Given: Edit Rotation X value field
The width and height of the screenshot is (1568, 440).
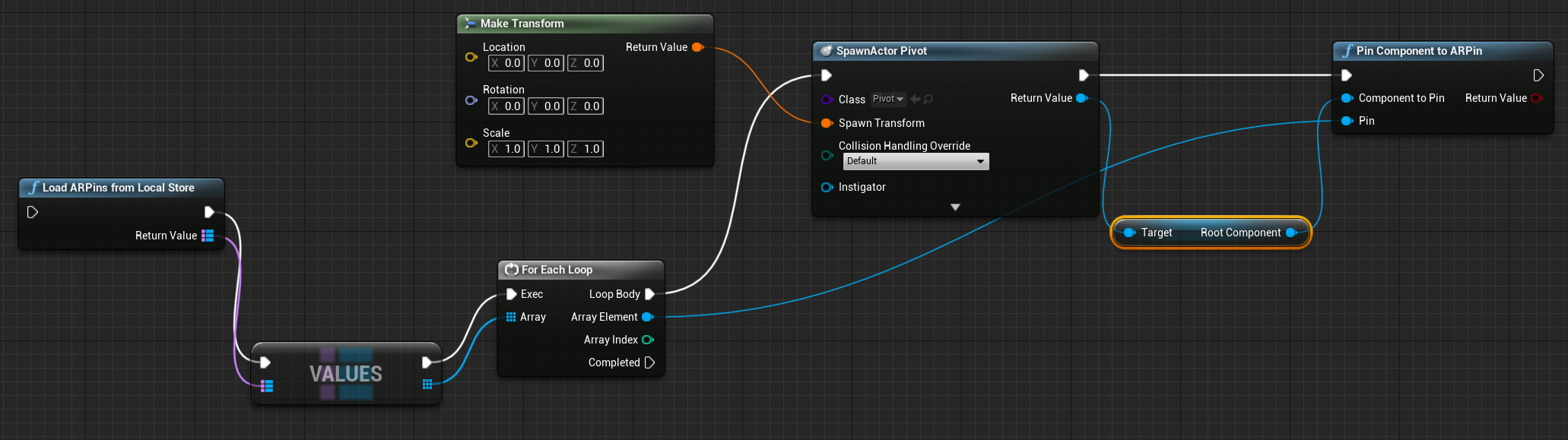Looking at the screenshot, I should tap(506, 106).
